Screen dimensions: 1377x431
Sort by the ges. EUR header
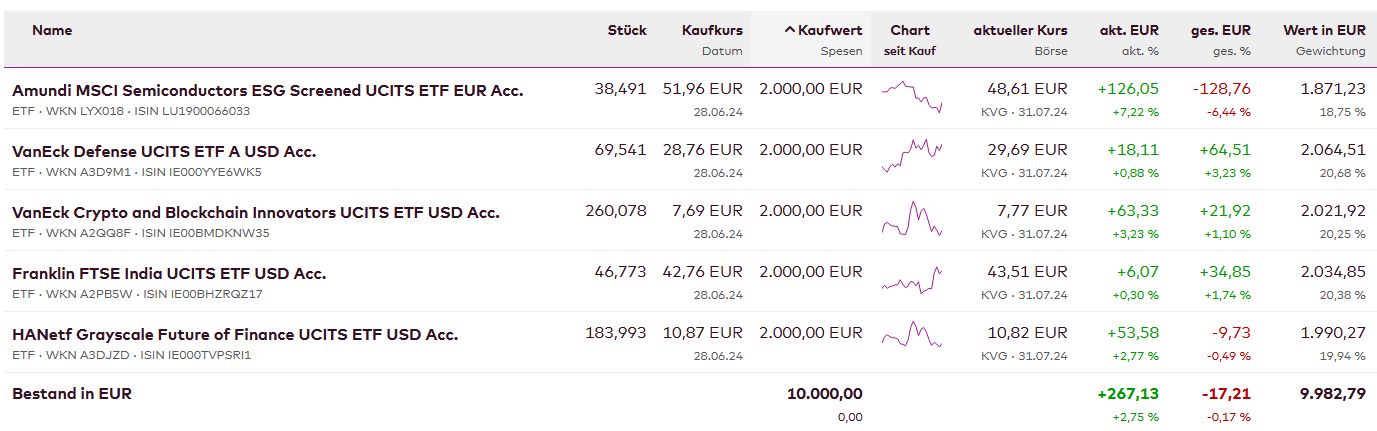coord(1221,31)
